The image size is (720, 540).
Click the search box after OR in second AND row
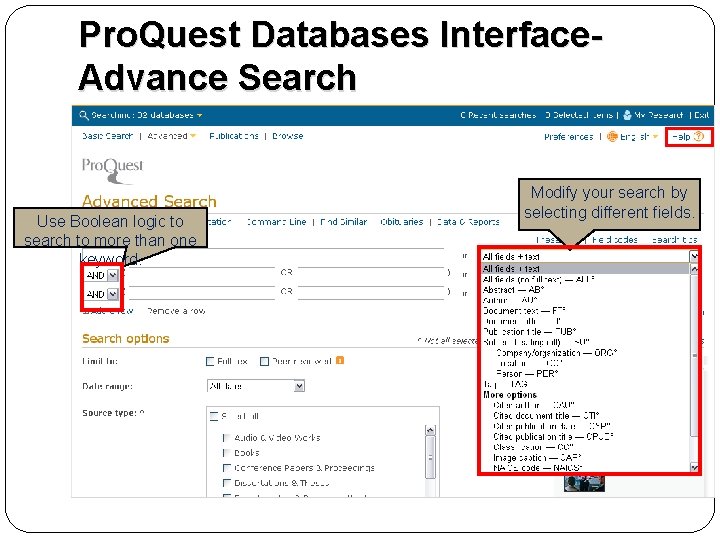point(371,292)
